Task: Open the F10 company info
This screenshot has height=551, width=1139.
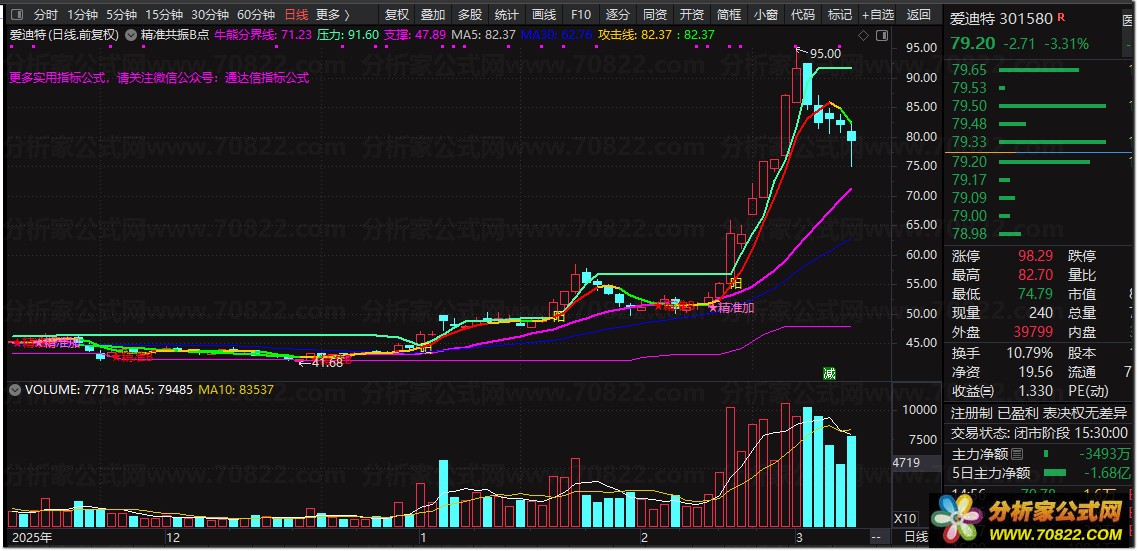Action: click(580, 15)
